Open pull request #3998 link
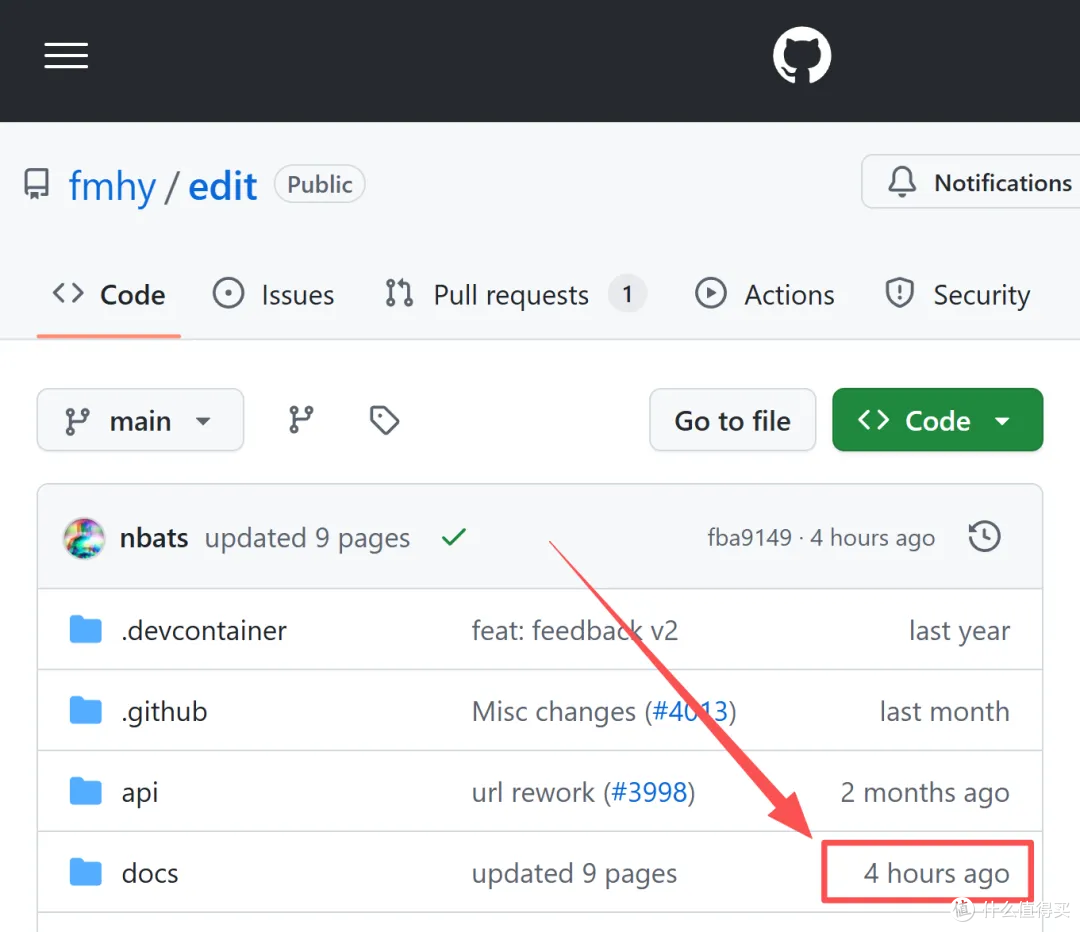Viewport: 1080px width, 932px height. coord(649,793)
